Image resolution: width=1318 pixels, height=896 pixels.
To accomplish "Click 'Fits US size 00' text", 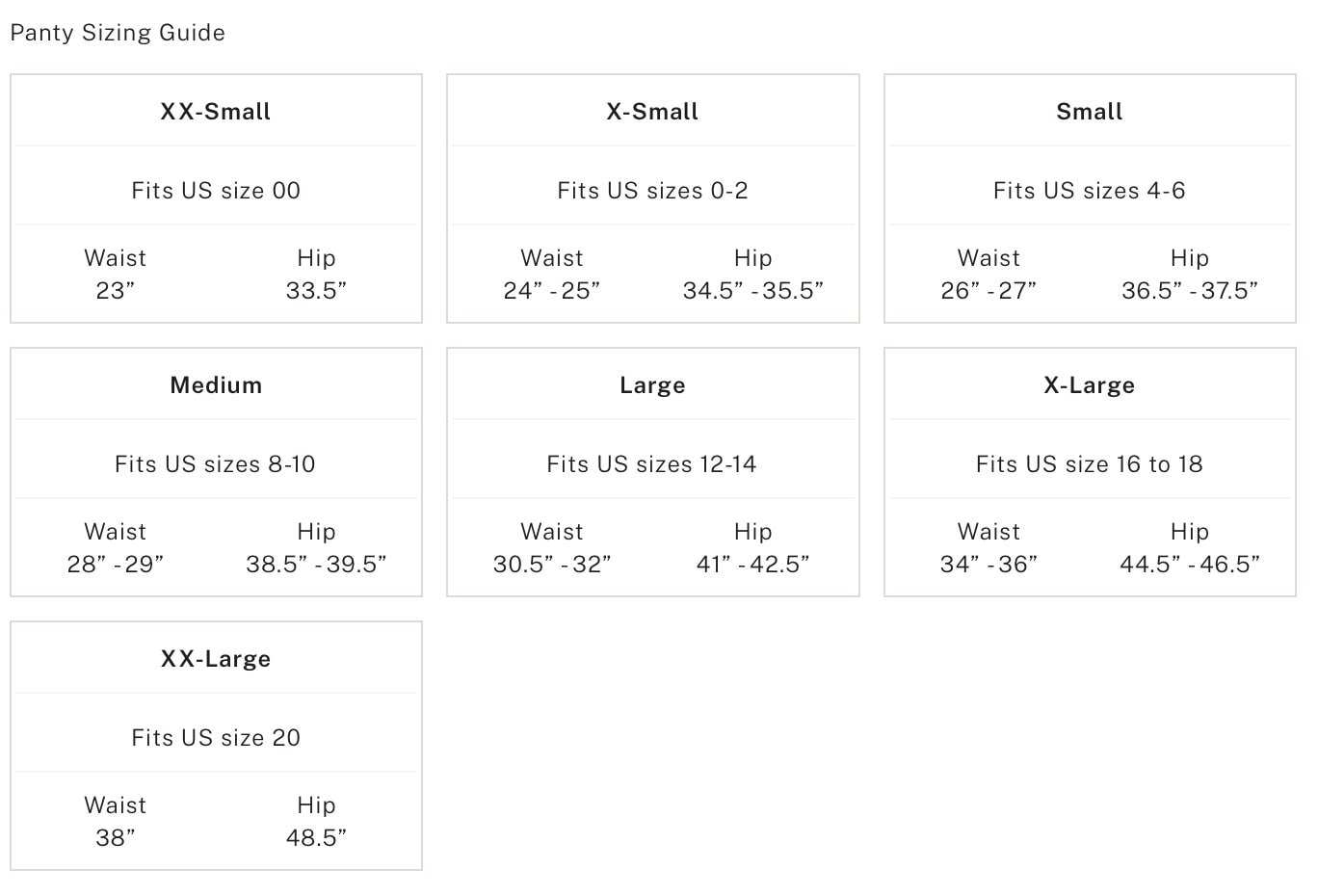I will (216, 191).
